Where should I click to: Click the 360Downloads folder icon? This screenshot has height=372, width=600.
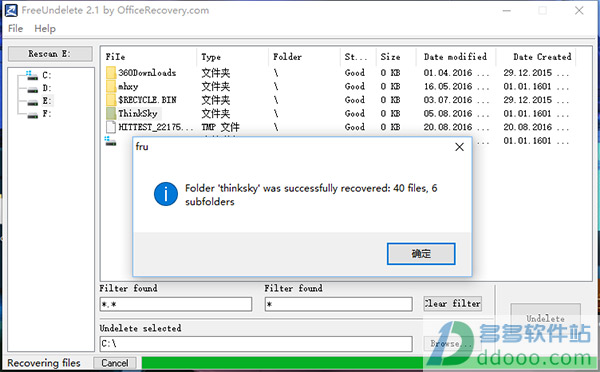(111, 73)
